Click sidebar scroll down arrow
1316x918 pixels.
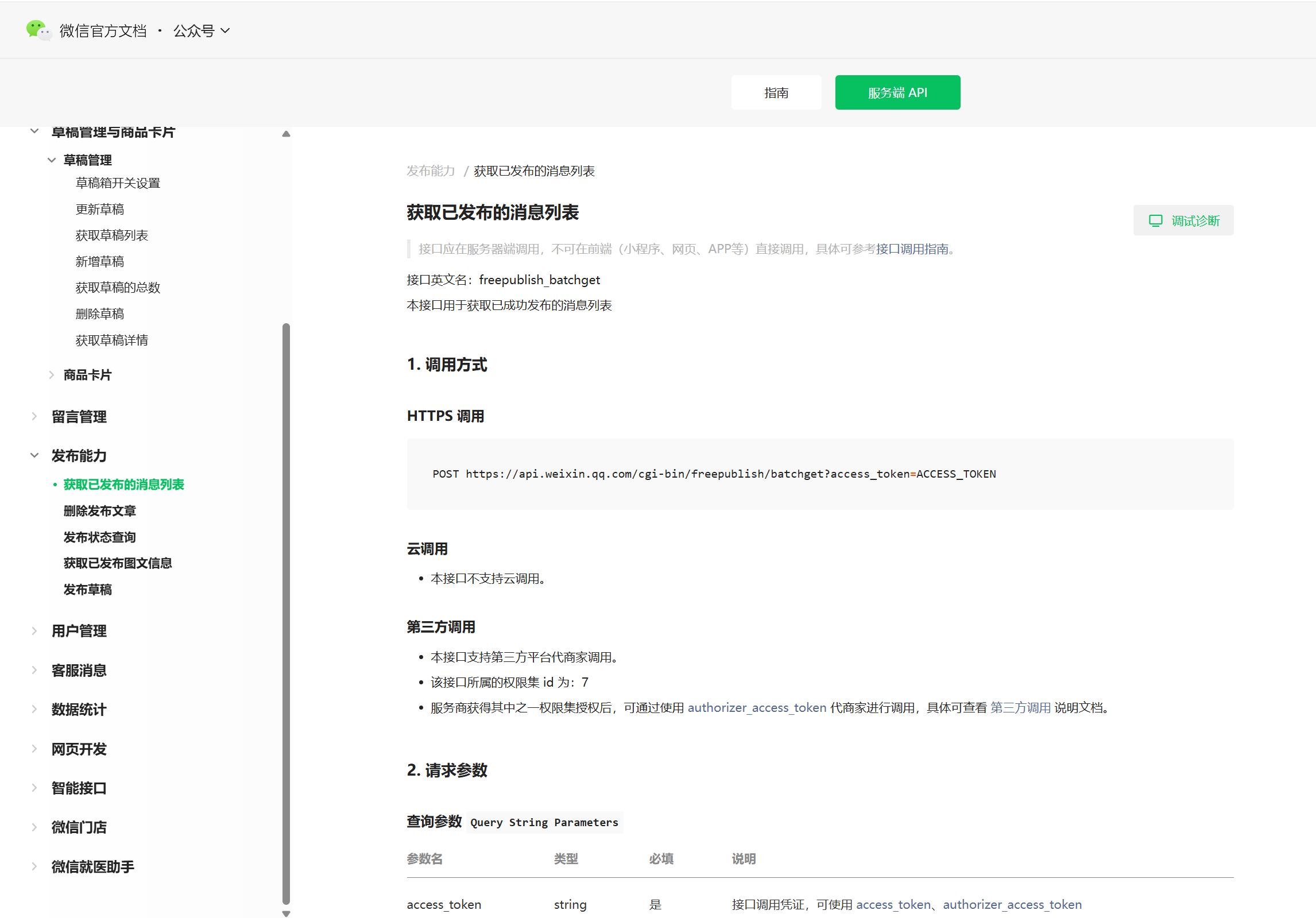point(286,913)
